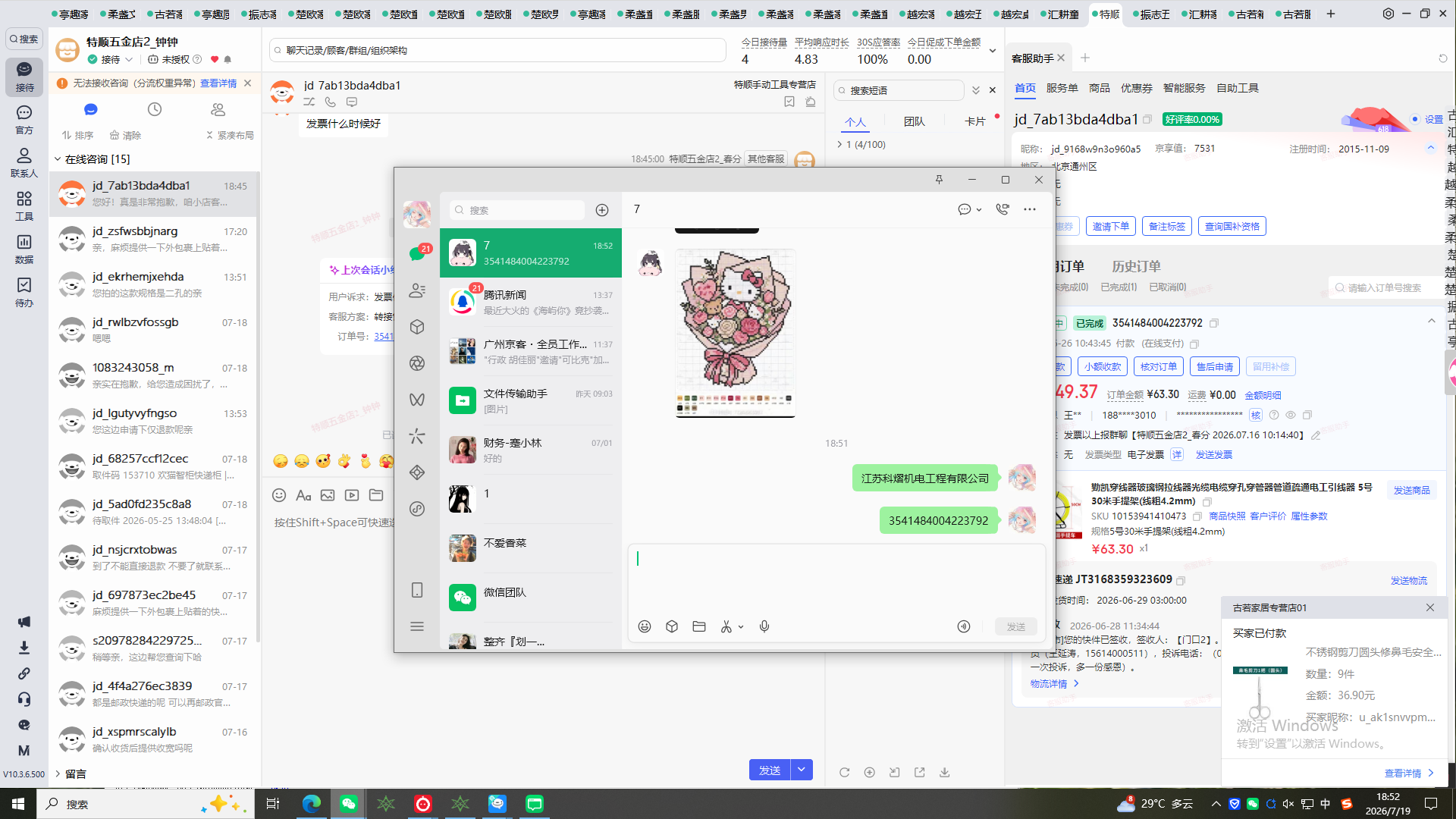Open dropdown arrow beside JD 发送 button
The image size is (1456, 819).
tap(802, 770)
